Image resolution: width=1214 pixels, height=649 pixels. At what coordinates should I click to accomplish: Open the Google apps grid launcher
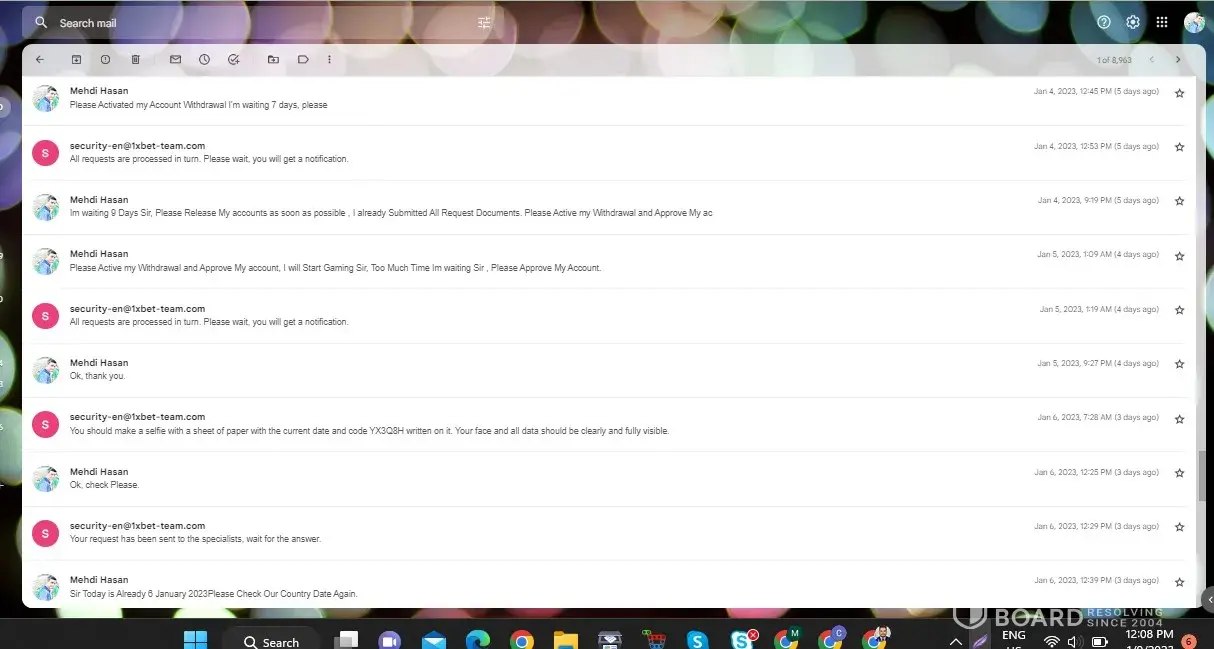click(x=1161, y=22)
